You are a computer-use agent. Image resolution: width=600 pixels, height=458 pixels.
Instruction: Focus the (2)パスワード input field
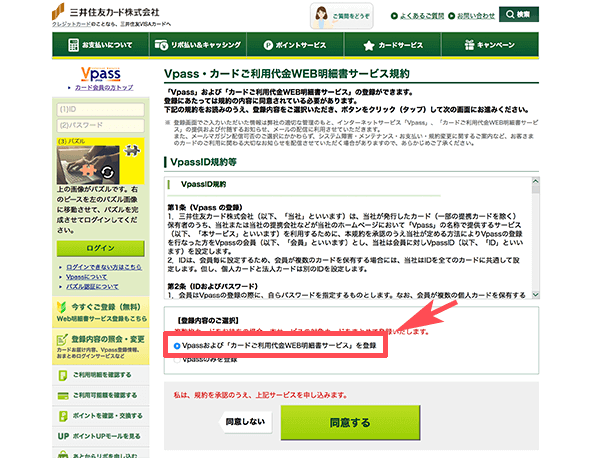101,125
